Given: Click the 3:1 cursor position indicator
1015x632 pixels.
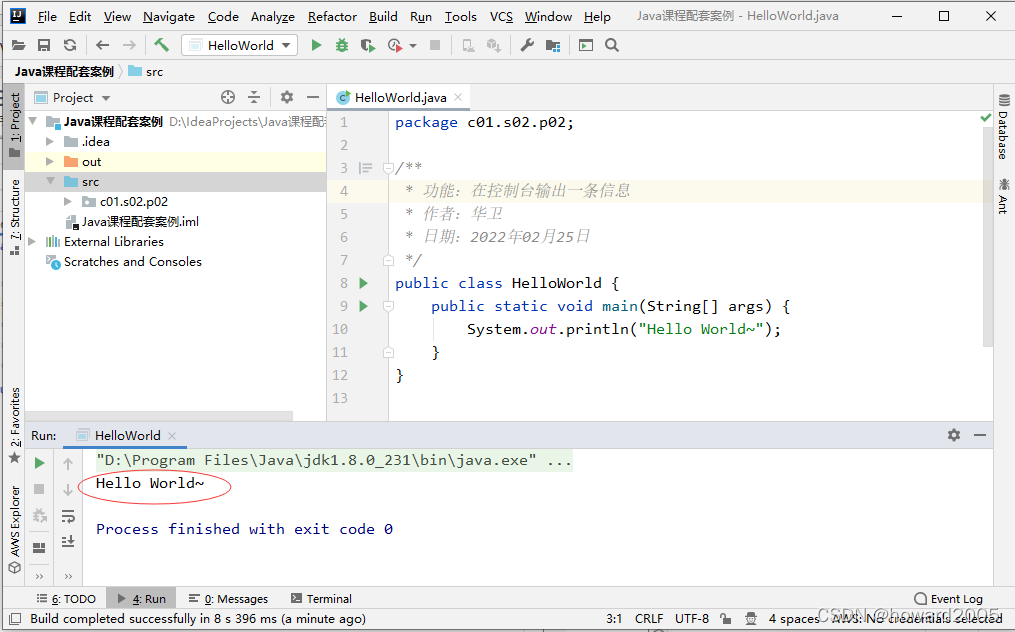Looking at the screenshot, I should point(614,618).
